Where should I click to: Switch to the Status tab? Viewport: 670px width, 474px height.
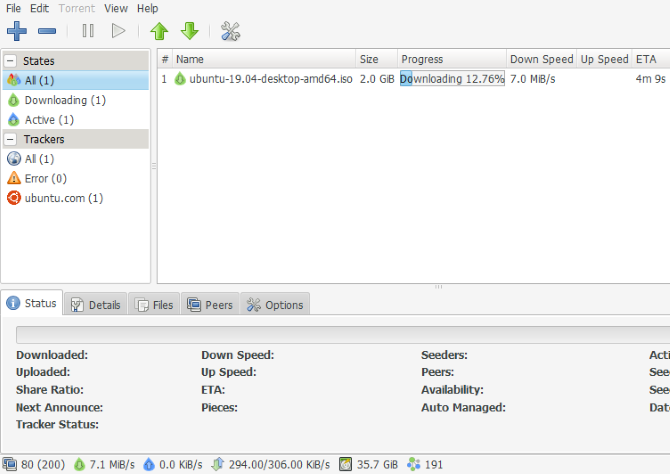click(x=32, y=303)
